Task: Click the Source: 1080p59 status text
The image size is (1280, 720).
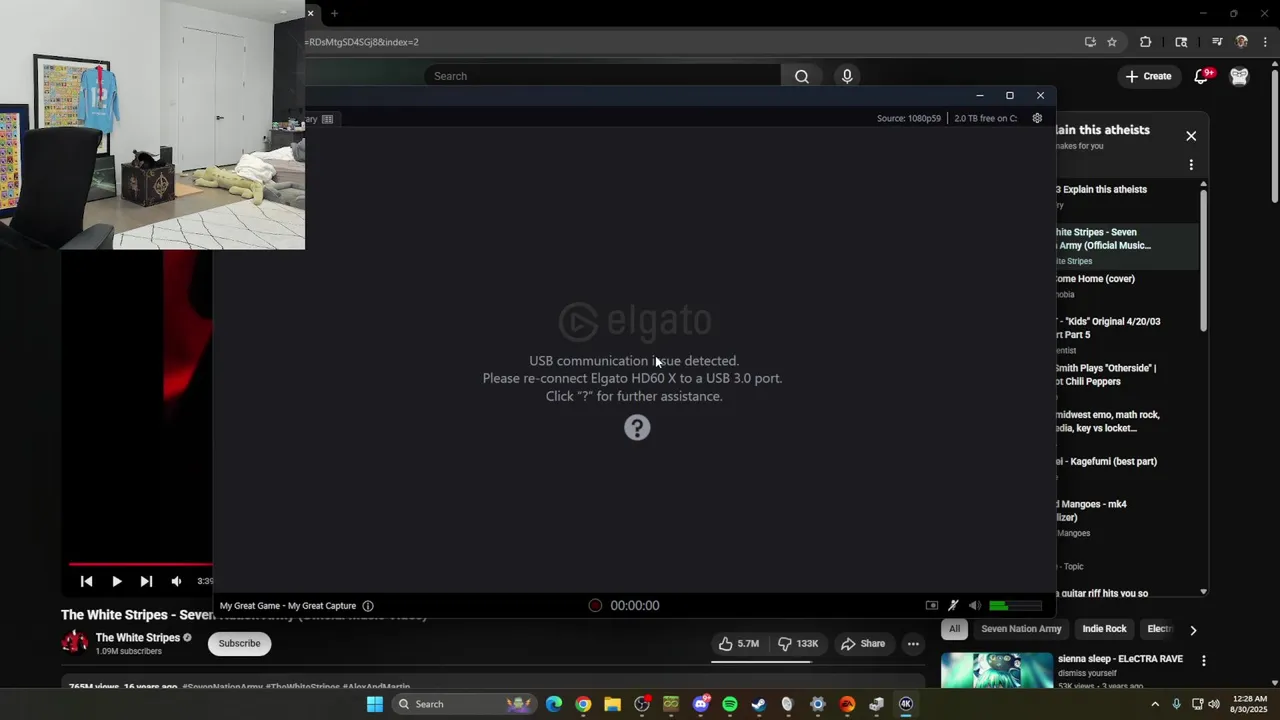Action: pyautogui.click(x=909, y=118)
